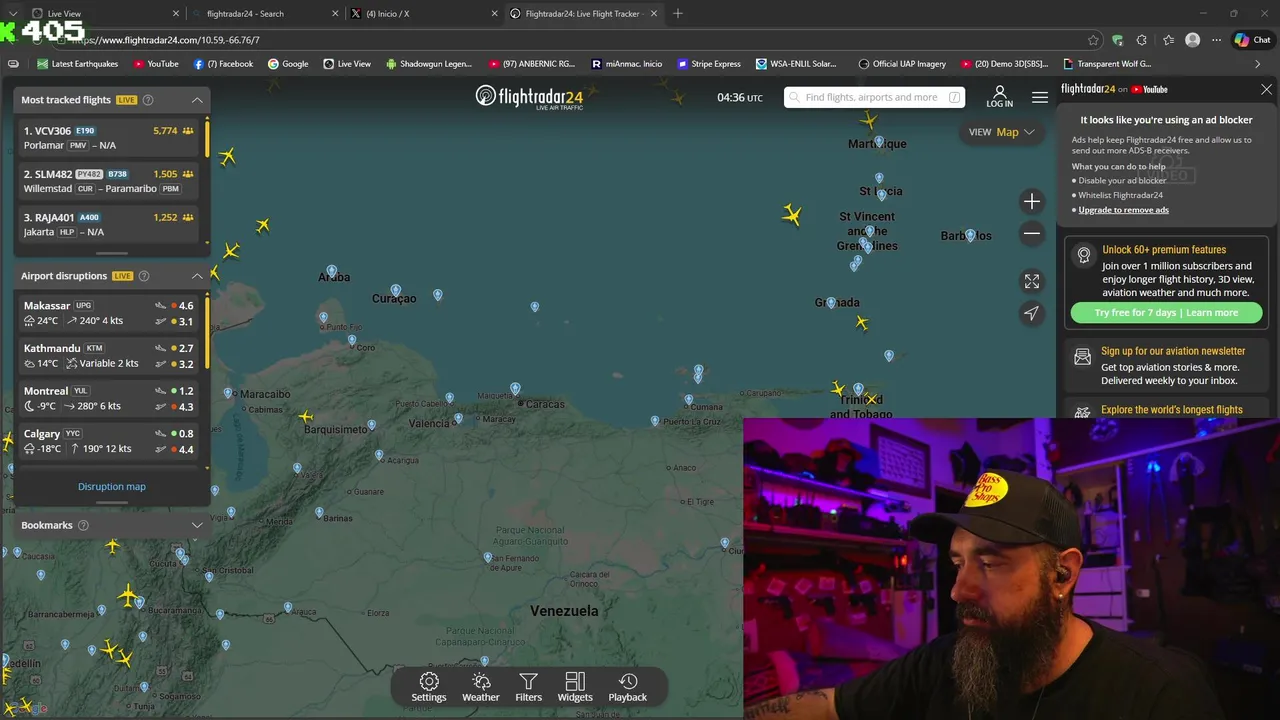Screen dimensions: 1280x720
Task: Open Stripe Express bookmark
Action: [x=709, y=64]
